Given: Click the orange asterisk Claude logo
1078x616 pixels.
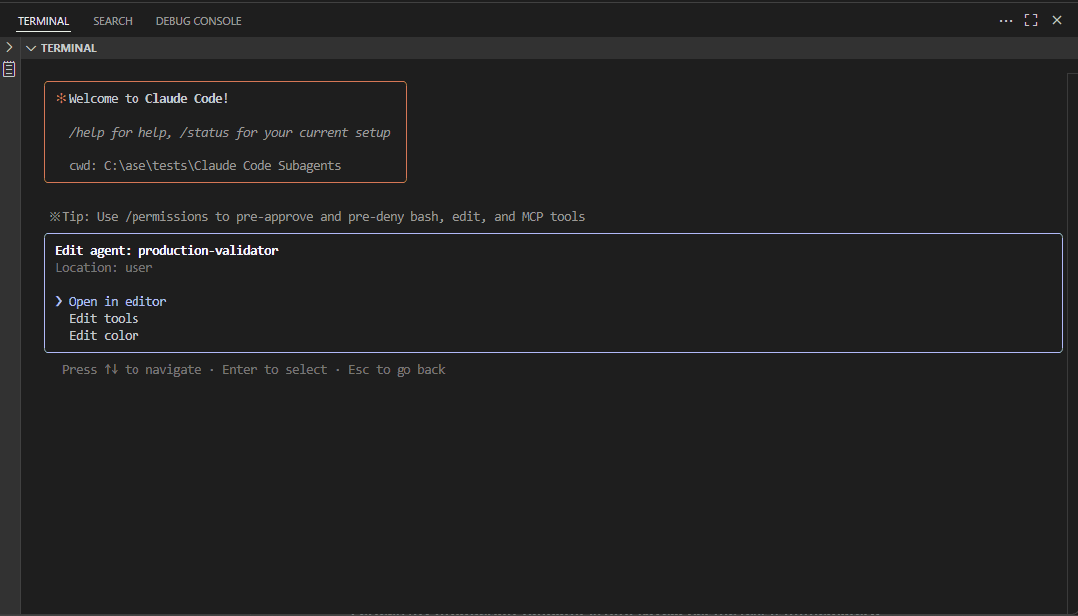Looking at the screenshot, I should click(60, 98).
